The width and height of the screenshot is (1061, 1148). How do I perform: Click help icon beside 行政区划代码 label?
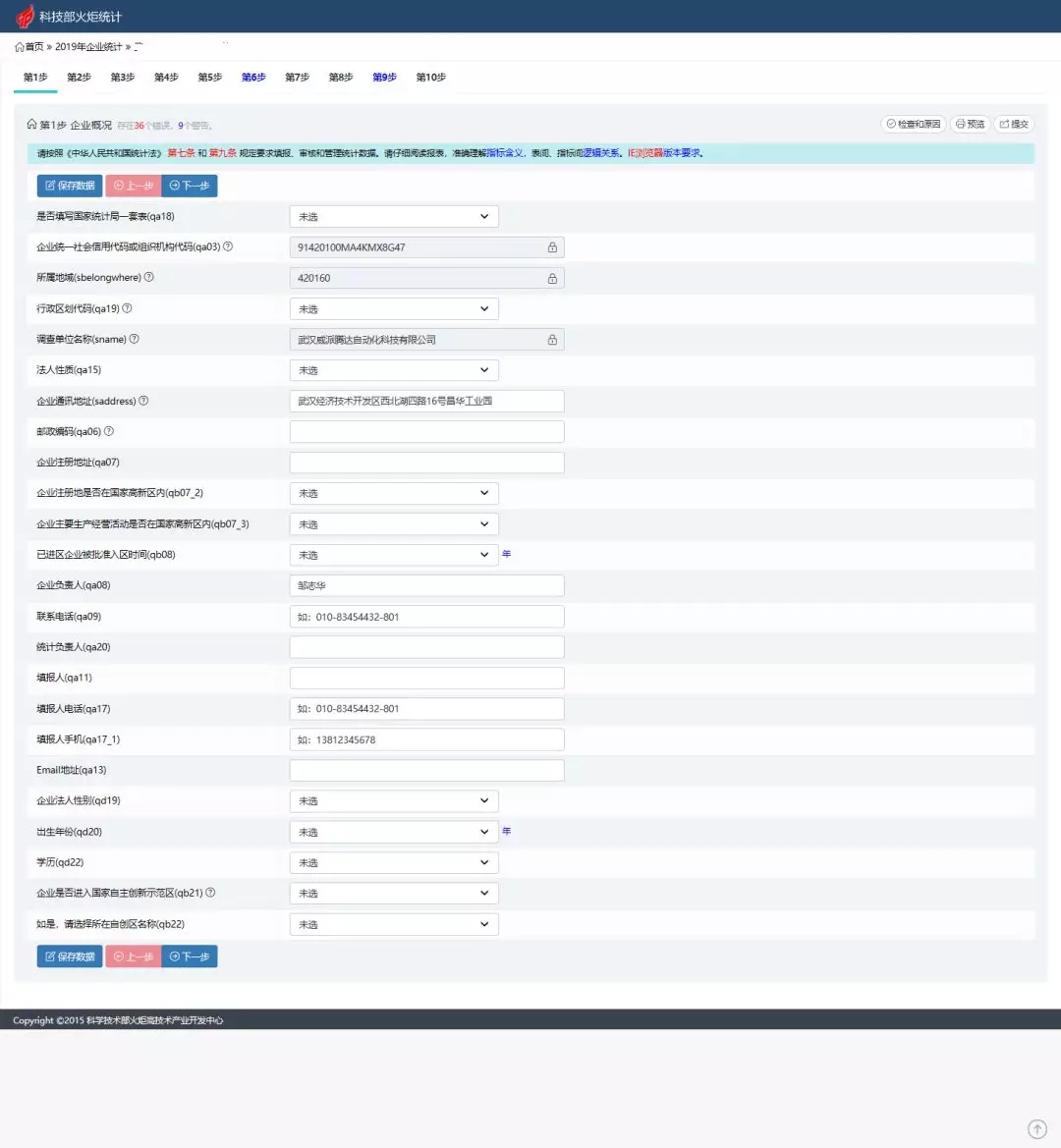(x=127, y=308)
